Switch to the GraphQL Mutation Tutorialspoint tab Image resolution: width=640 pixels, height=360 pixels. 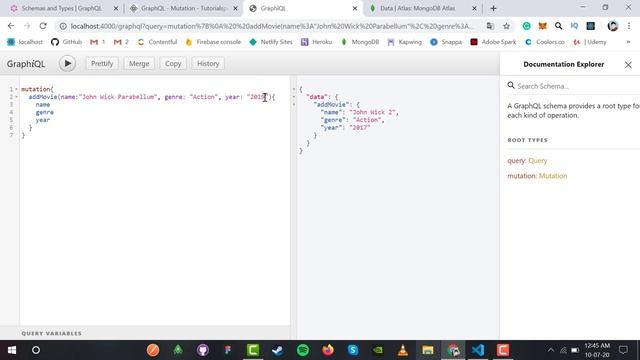pyautogui.click(x=184, y=8)
